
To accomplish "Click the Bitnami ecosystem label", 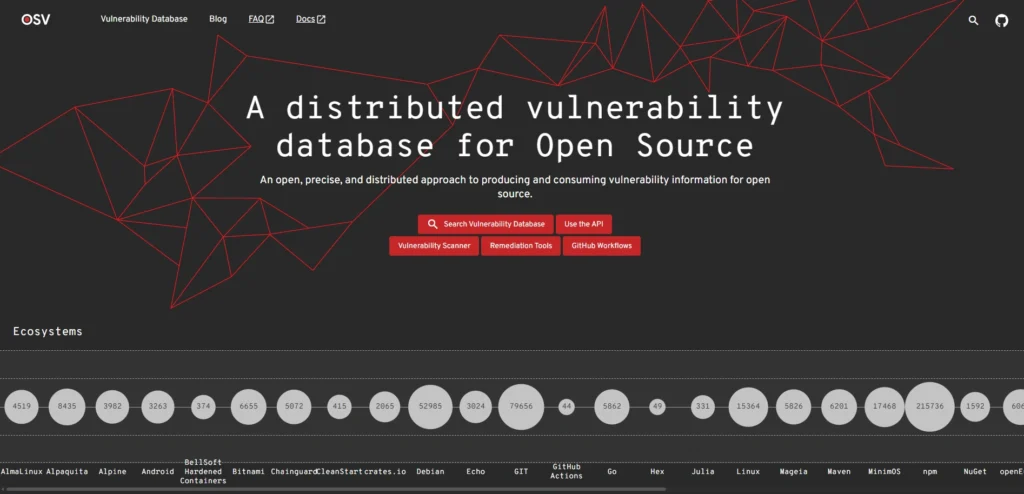I will point(249,471).
